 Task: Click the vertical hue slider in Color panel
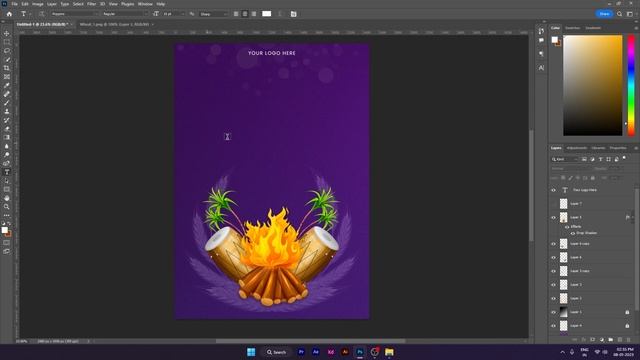(x=631, y=85)
